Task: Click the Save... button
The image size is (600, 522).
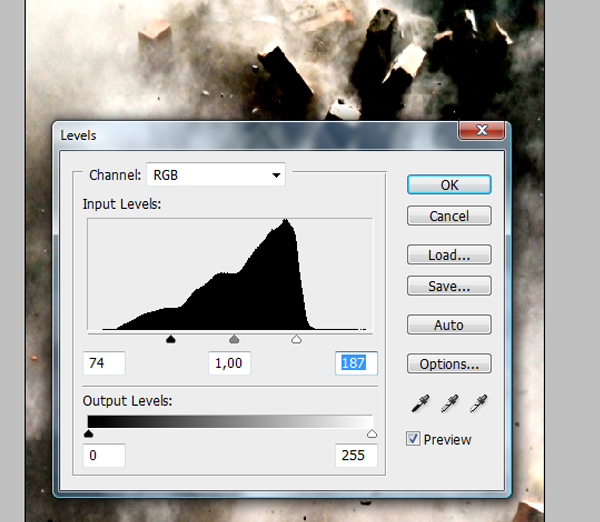Action: (449, 286)
